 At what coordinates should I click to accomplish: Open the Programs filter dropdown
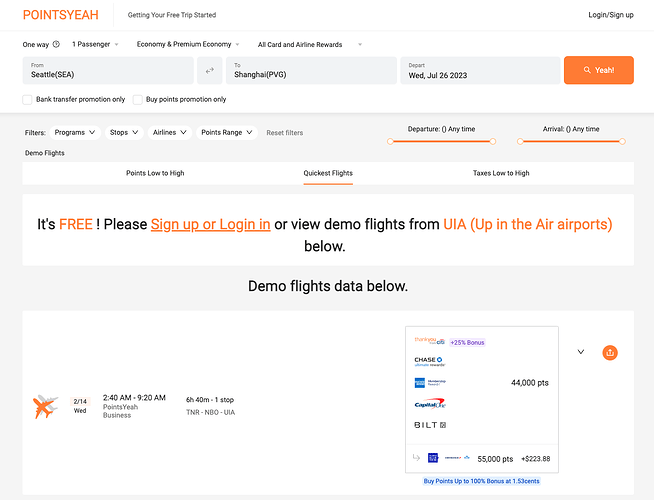pyautogui.click(x=75, y=133)
